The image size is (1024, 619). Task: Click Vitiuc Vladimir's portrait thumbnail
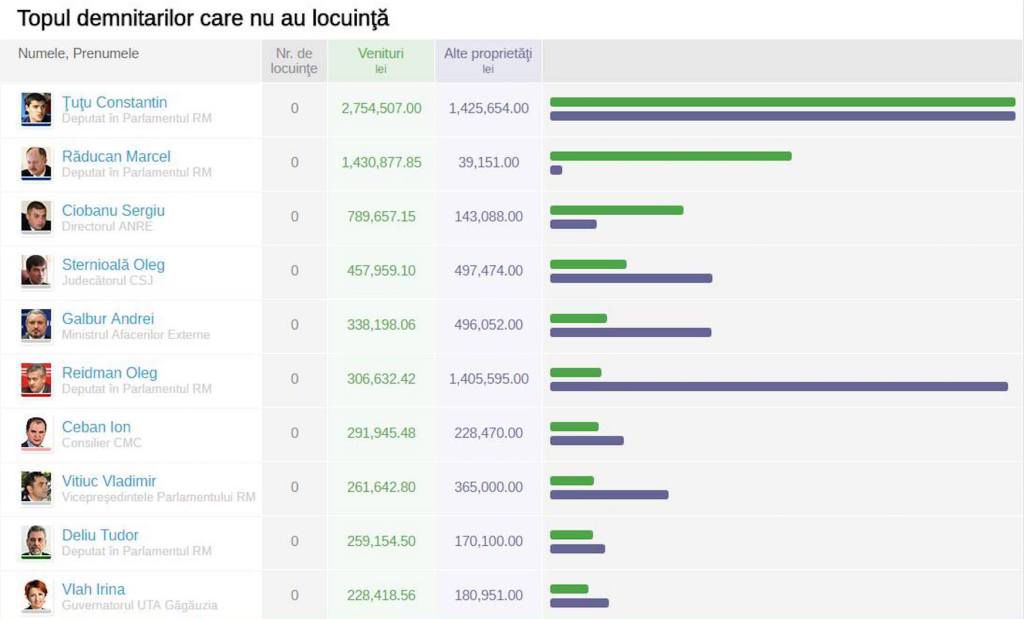tap(36, 488)
